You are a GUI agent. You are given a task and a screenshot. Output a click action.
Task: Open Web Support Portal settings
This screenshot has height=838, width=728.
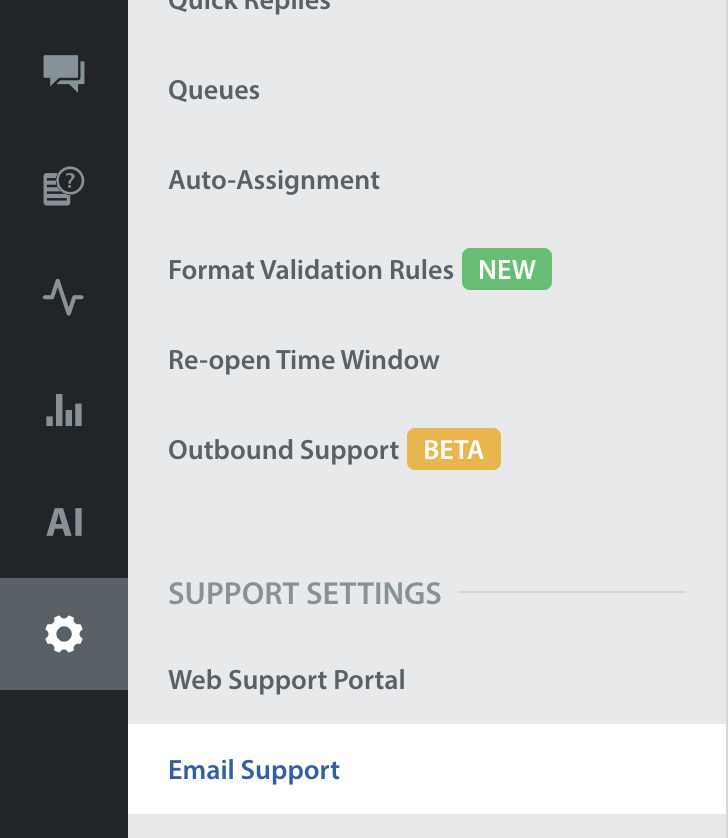point(287,680)
